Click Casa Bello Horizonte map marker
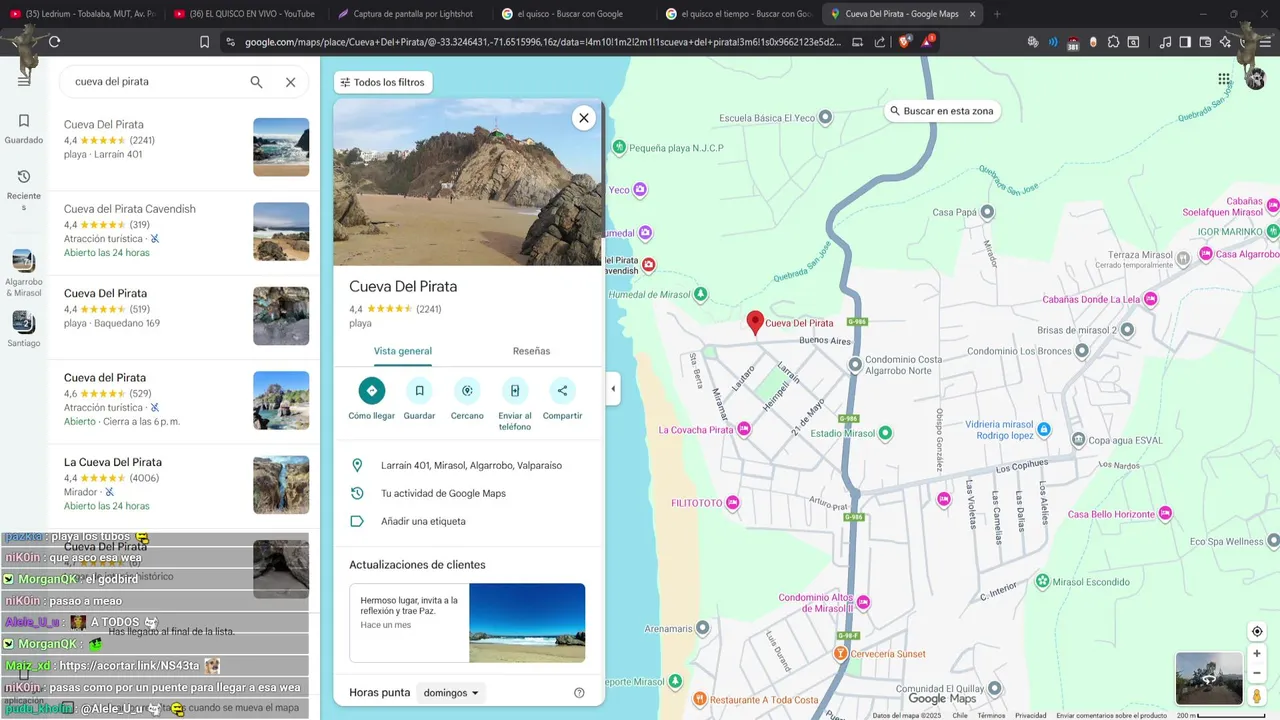This screenshot has width=1280, height=720. click(x=1164, y=514)
